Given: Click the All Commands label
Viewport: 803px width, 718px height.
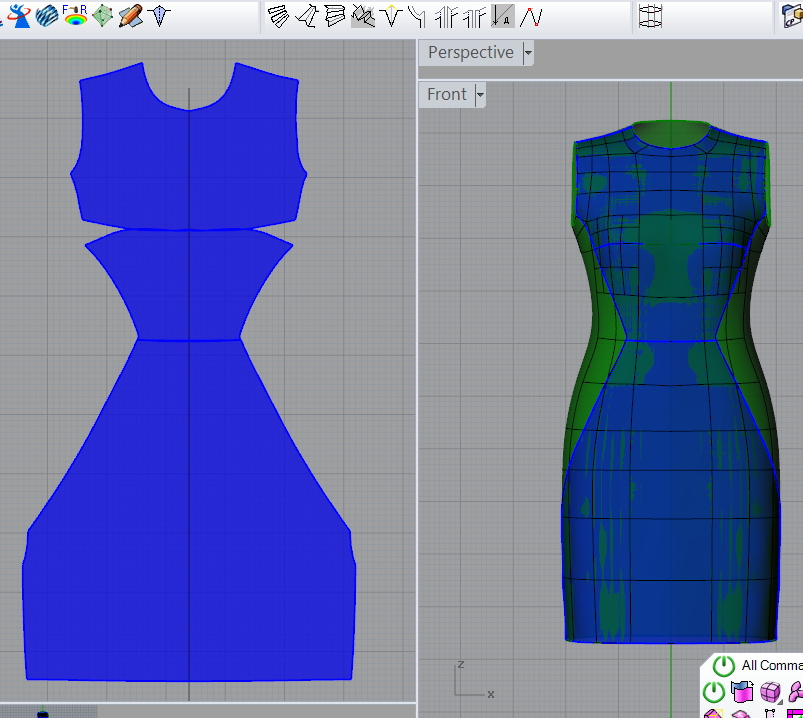Looking at the screenshot, I should pyautogui.click(x=772, y=666).
